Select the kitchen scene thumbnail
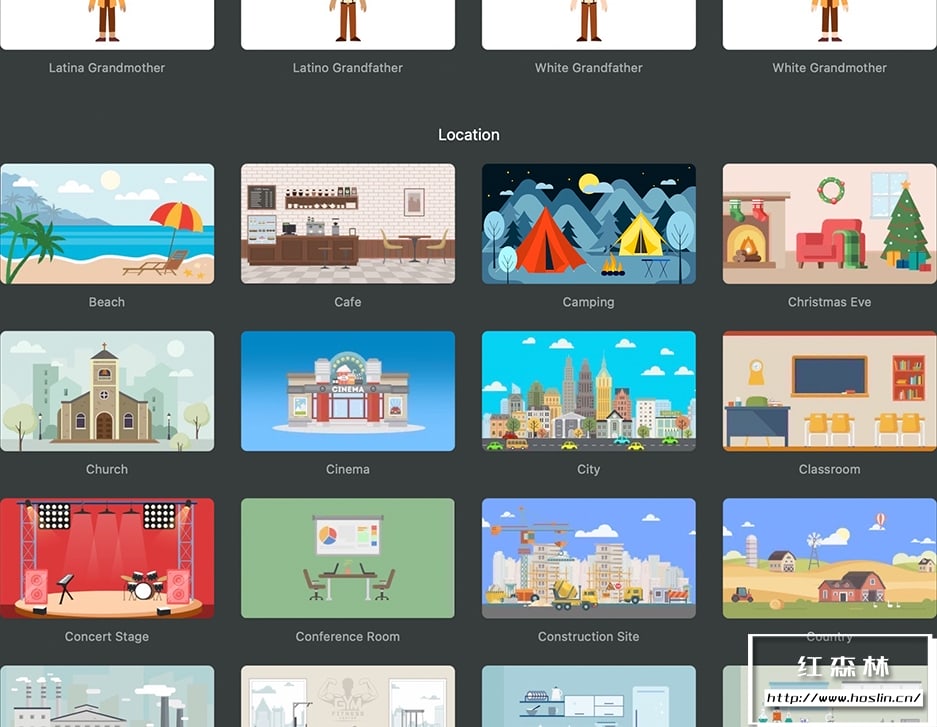Viewport: 937px width, 727px height. tap(589, 697)
